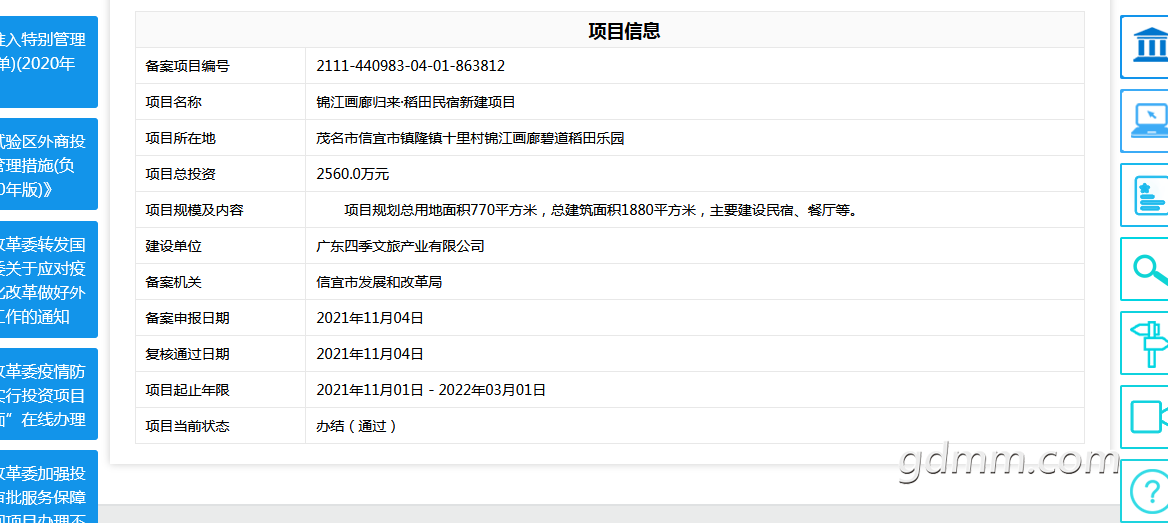The image size is (1168, 523).
Task: Open the 改革委转发国 notice link
Action: click(48, 279)
